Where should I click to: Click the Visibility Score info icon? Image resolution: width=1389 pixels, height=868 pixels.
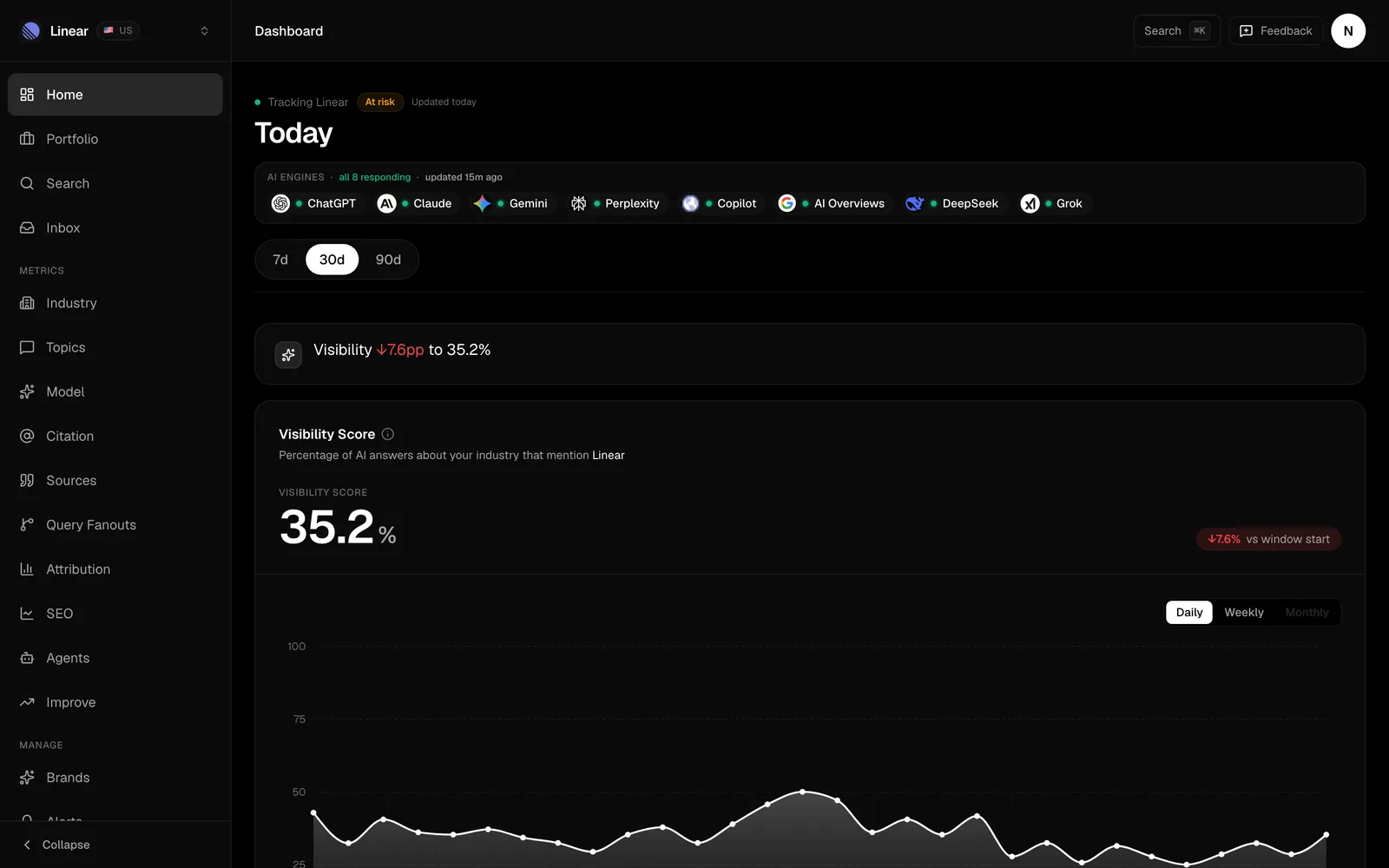pos(388,434)
